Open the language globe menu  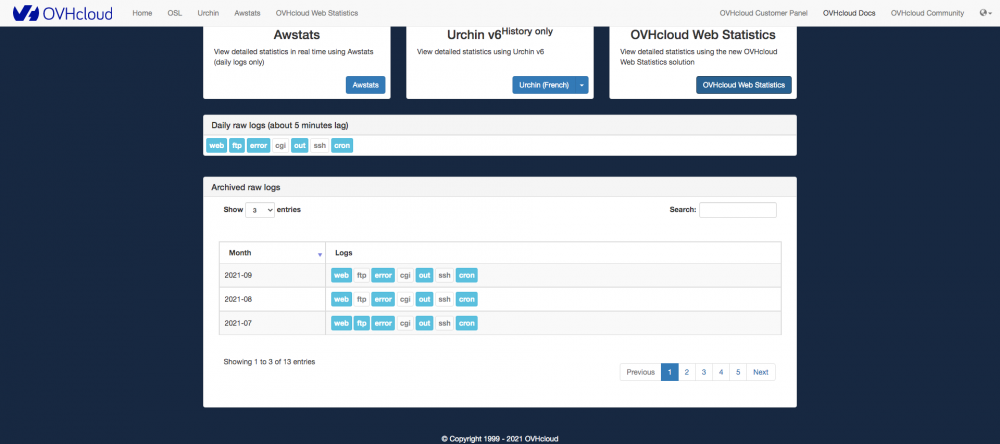click(985, 13)
